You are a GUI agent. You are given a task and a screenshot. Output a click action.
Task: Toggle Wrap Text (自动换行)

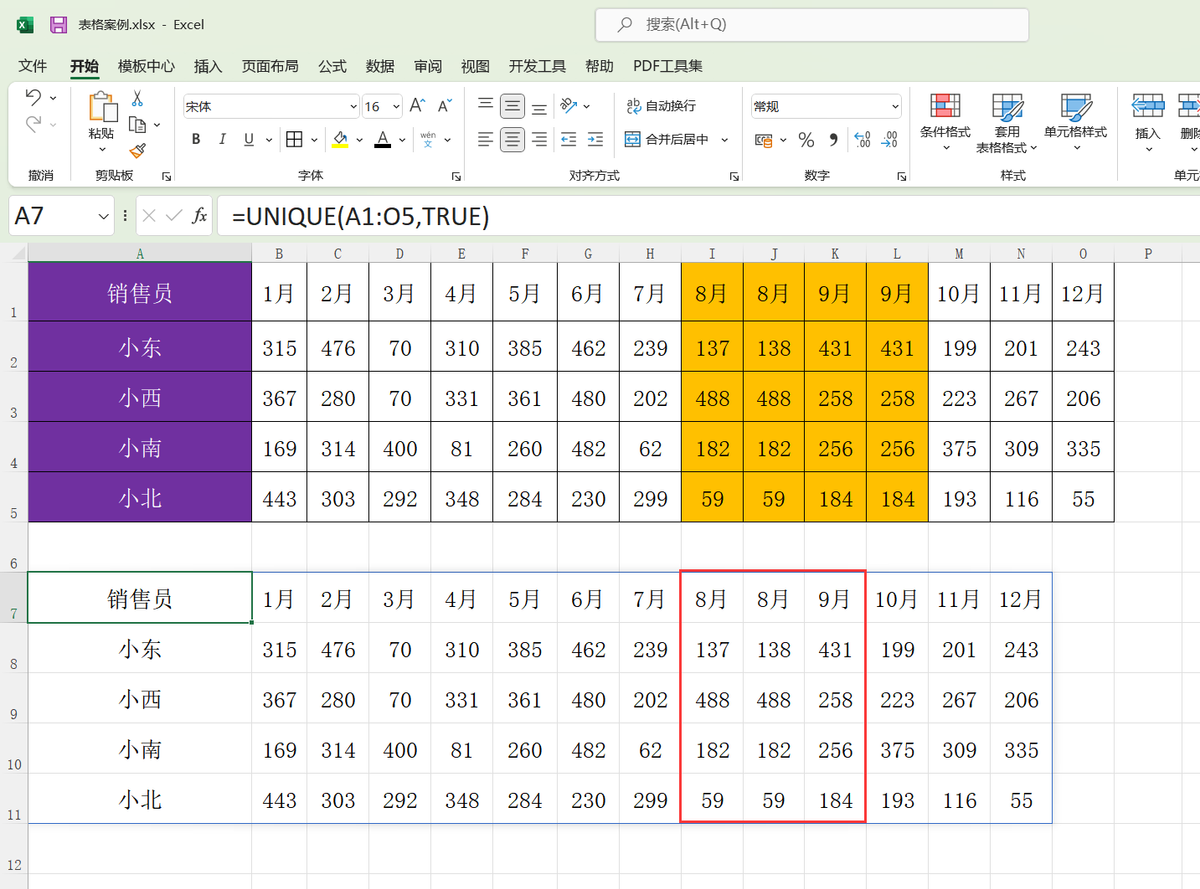[x=660, y=106]
